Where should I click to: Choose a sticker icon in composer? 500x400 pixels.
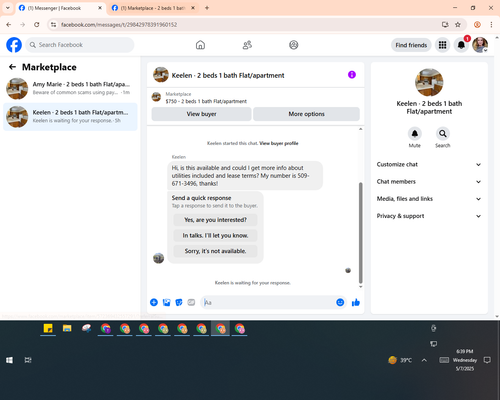(x=179, y=302)
